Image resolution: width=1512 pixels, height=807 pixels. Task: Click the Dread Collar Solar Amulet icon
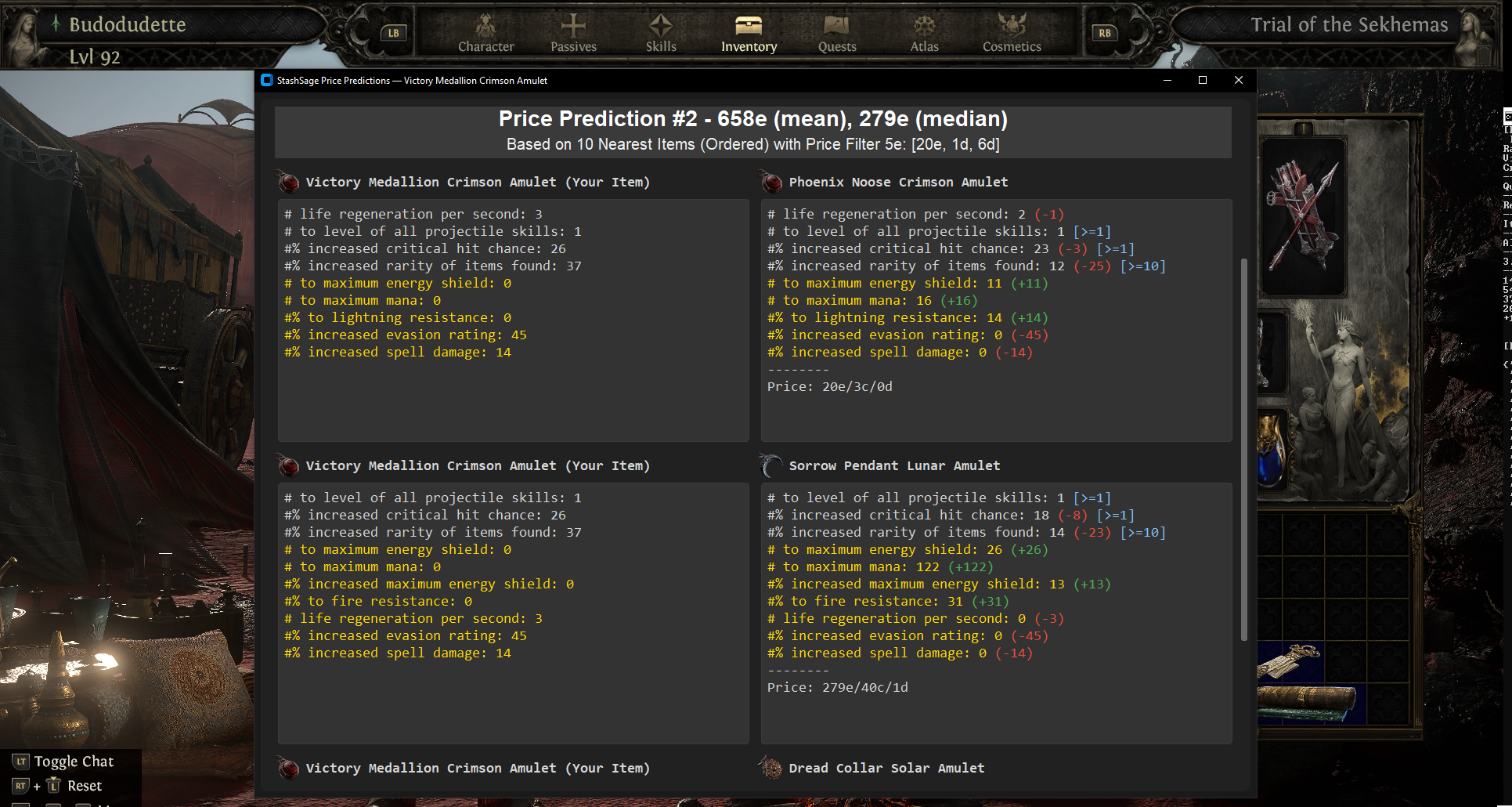click(771, 769)
